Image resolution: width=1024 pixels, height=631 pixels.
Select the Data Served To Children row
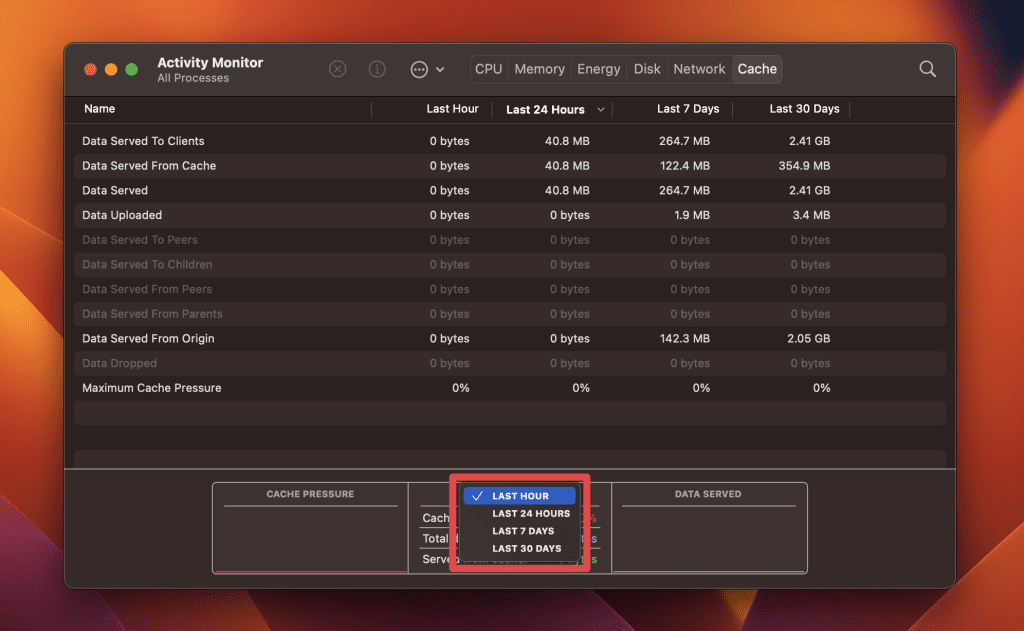pos(509,265)
